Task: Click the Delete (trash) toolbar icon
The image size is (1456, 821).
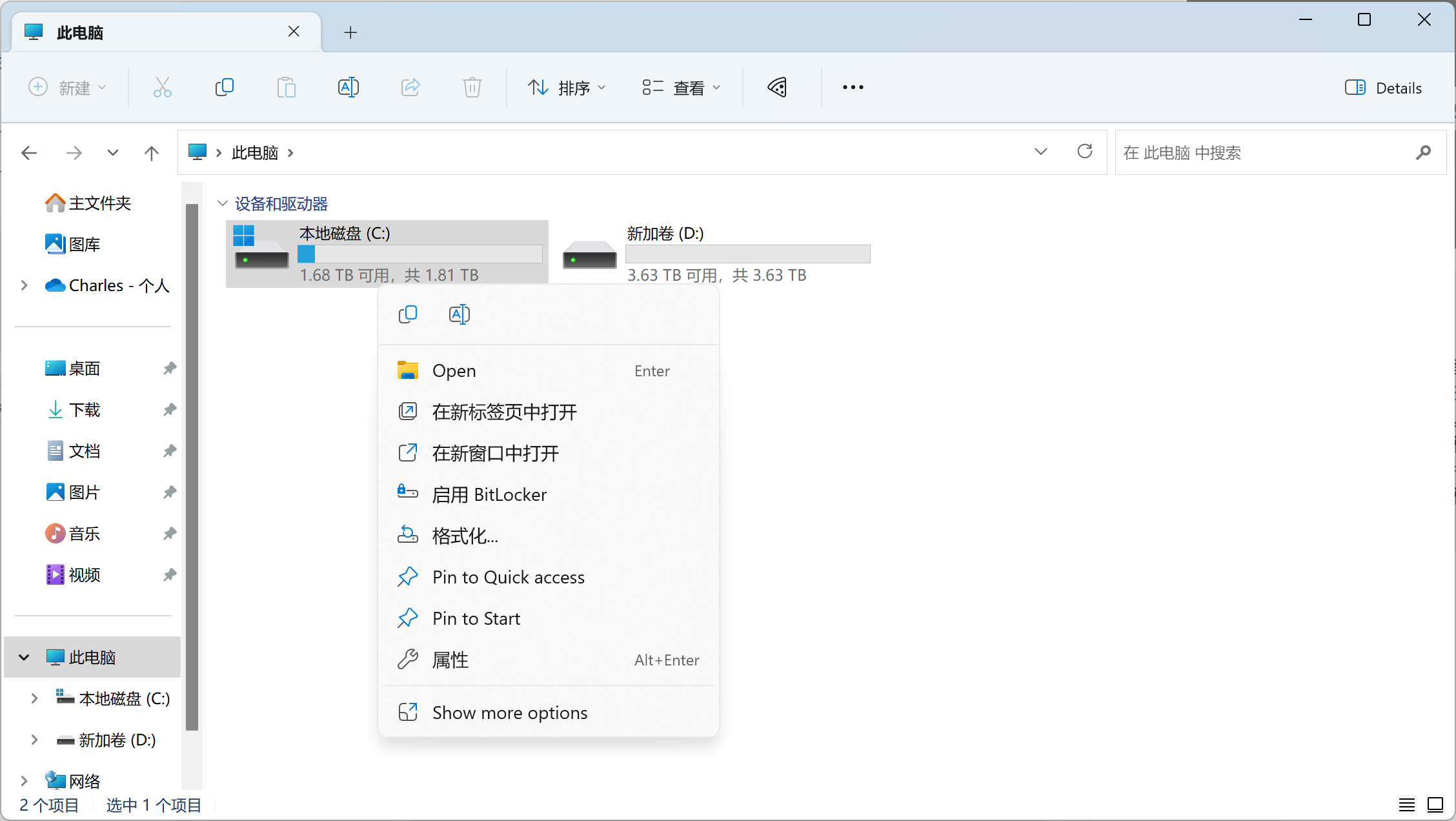Action: (x=472, y=87)
